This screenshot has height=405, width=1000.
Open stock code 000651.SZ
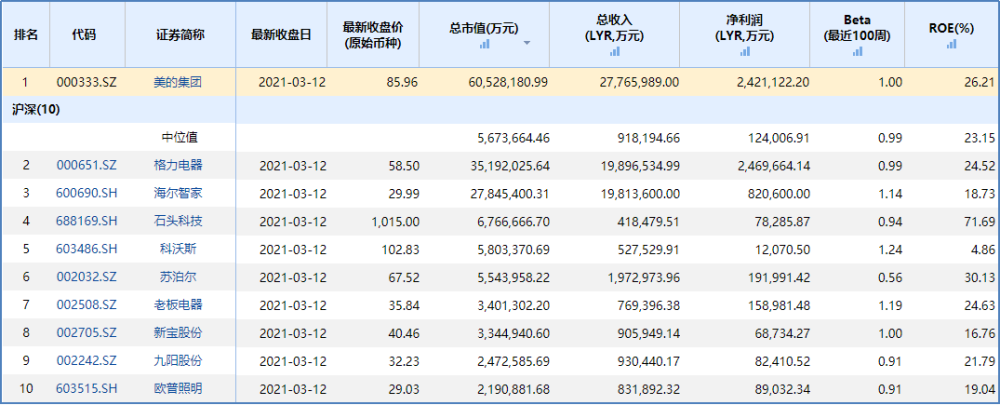point(87,165)
